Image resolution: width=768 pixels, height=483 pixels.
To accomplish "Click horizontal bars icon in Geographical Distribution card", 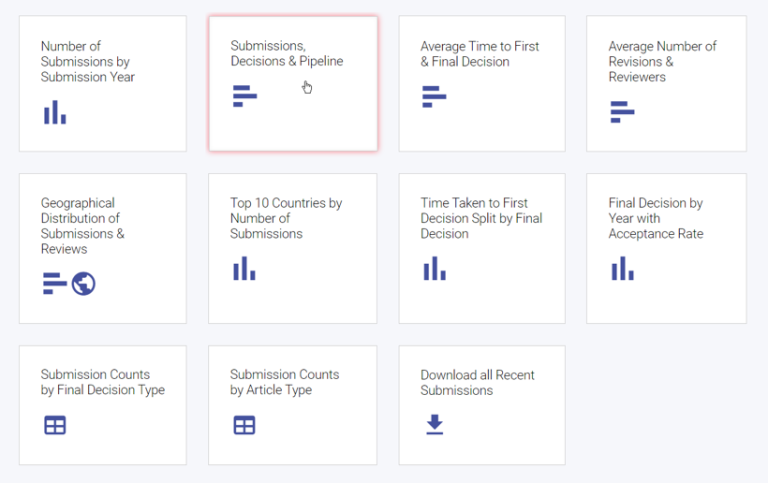I will pos(55,284).
